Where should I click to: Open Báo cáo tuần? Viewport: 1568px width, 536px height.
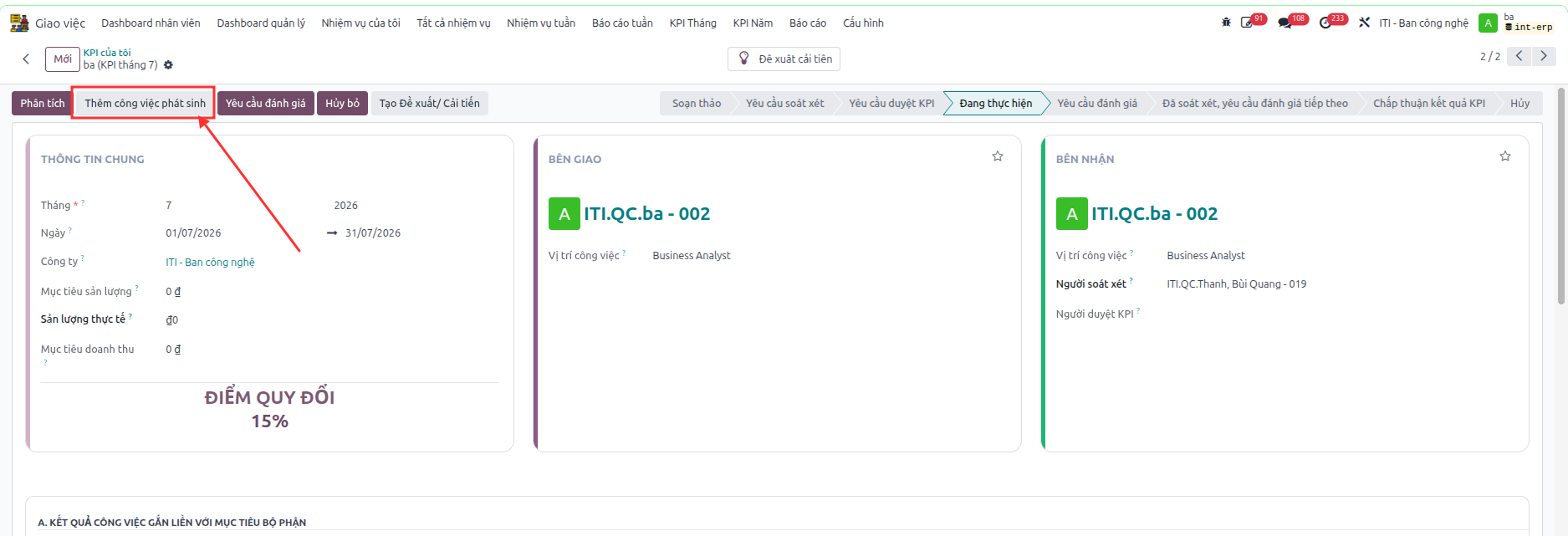(x=622, y=23)
